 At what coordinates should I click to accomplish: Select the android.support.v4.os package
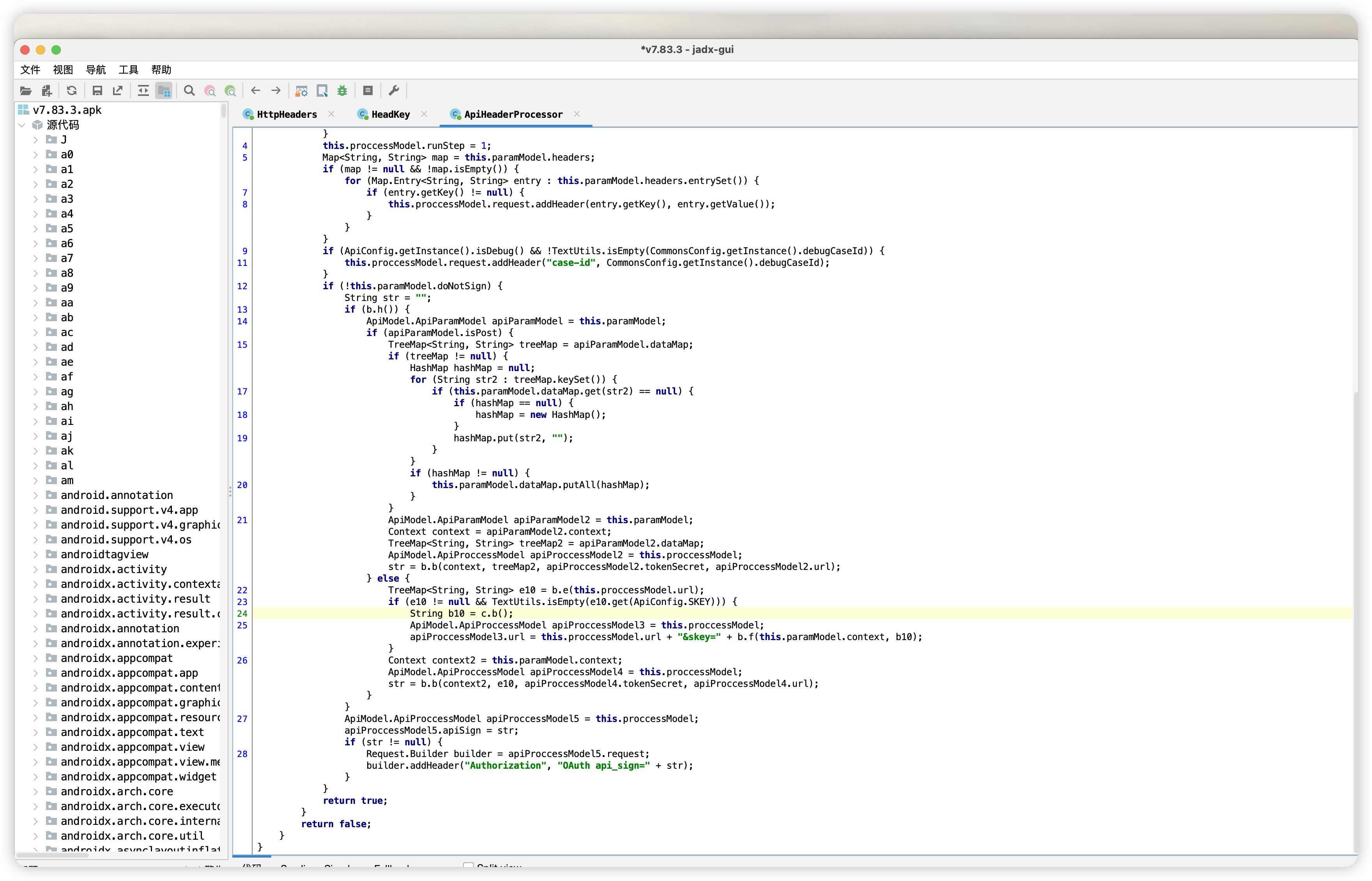point(126,540)
